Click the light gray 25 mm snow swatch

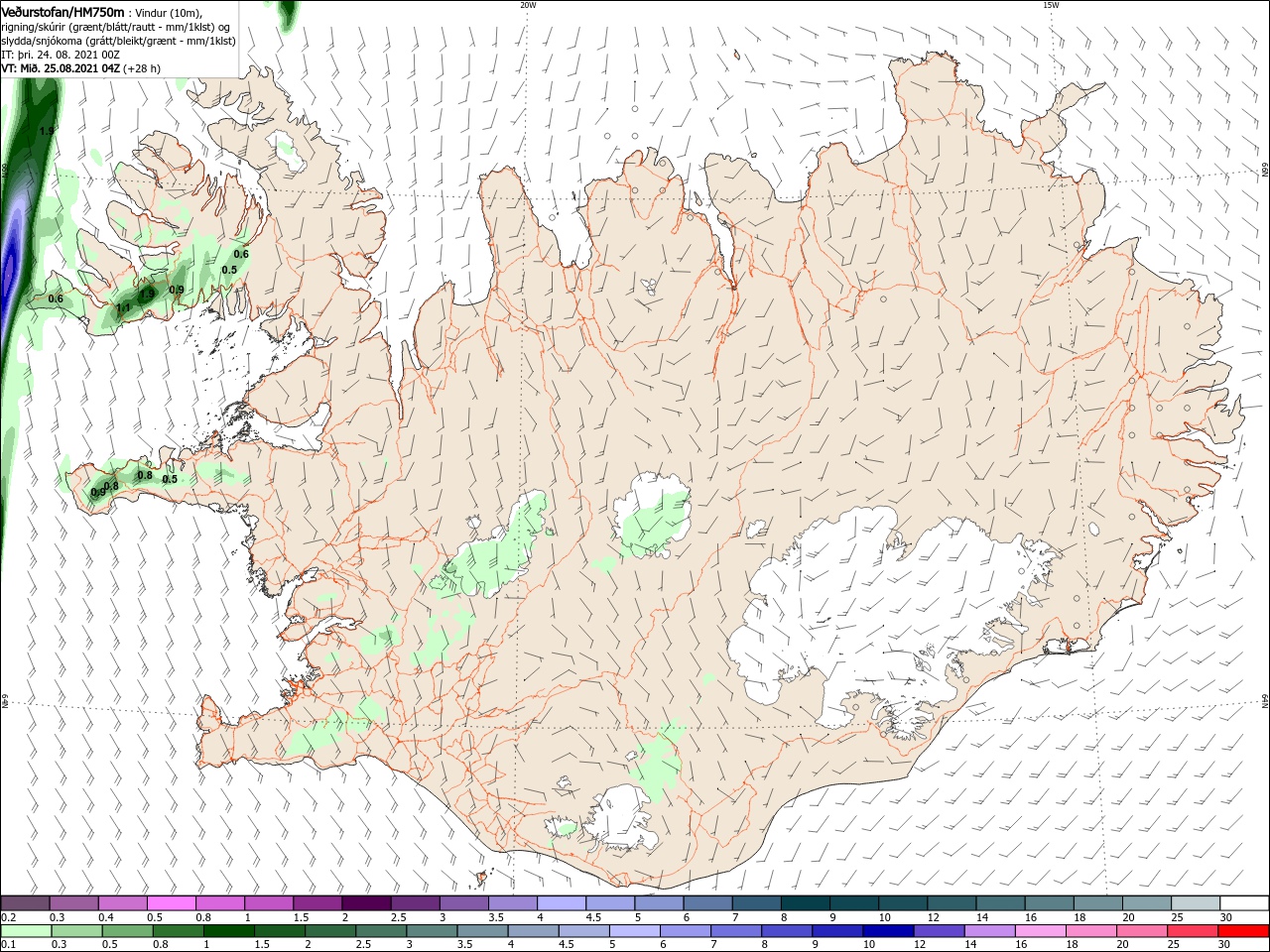[1196, 903]
